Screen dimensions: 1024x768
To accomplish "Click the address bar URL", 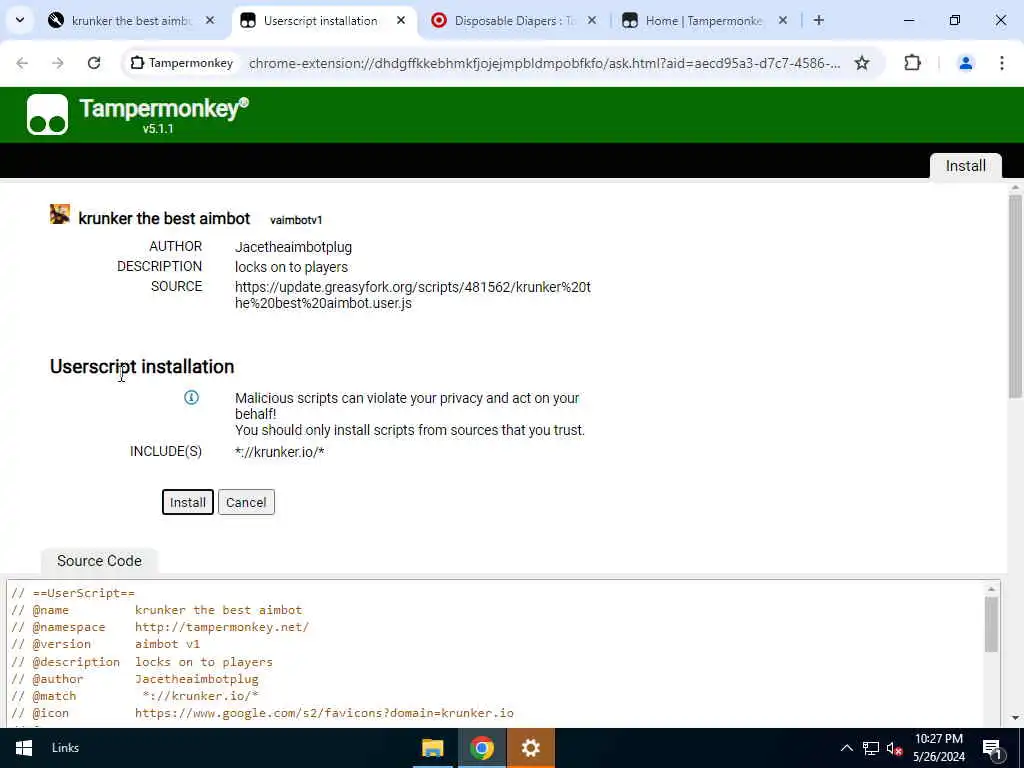I will click(545, 63).
